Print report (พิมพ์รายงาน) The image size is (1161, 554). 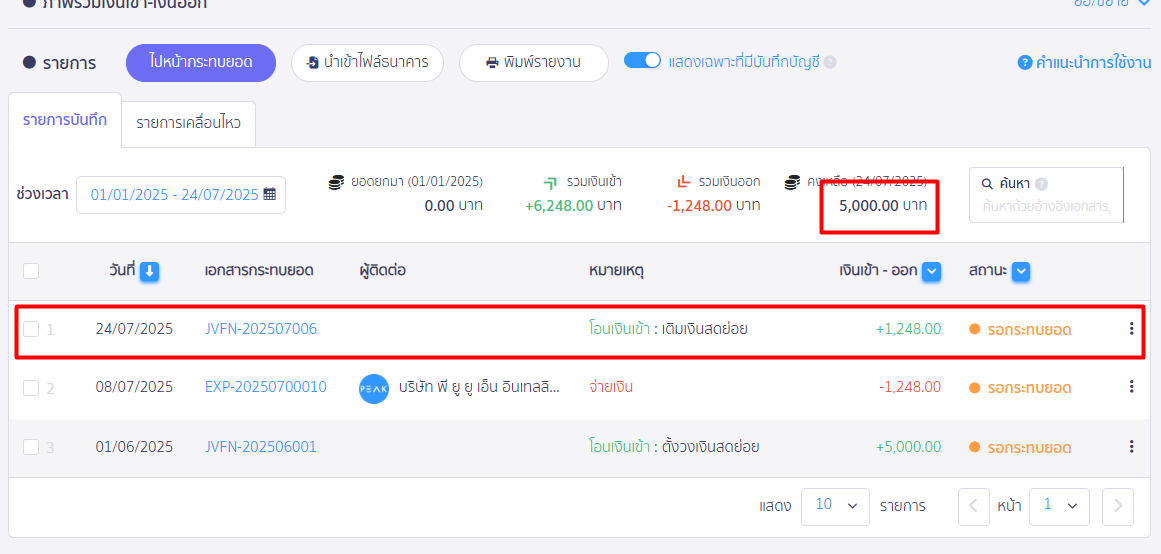coord(534,63)
